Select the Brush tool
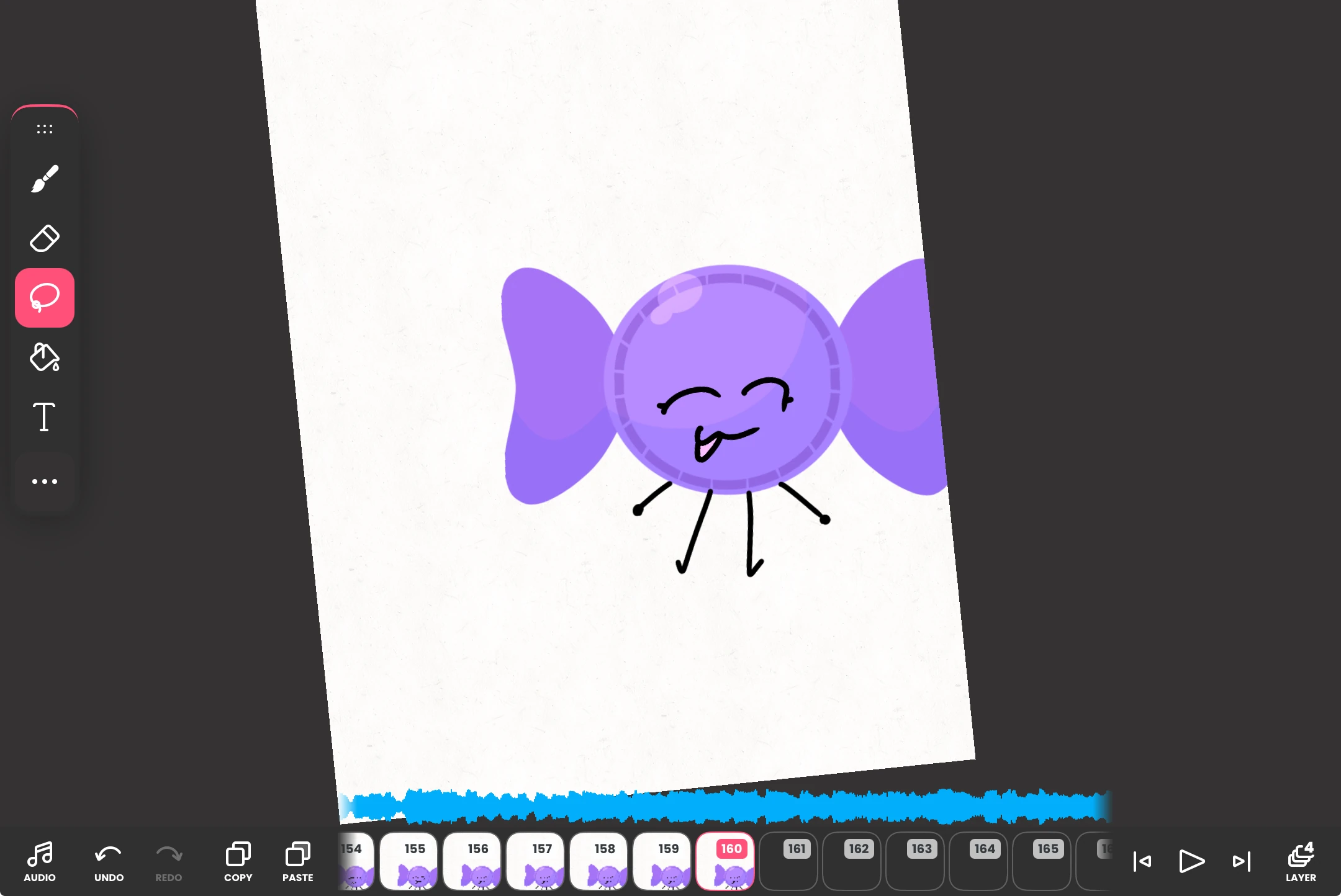 point(45,179)
